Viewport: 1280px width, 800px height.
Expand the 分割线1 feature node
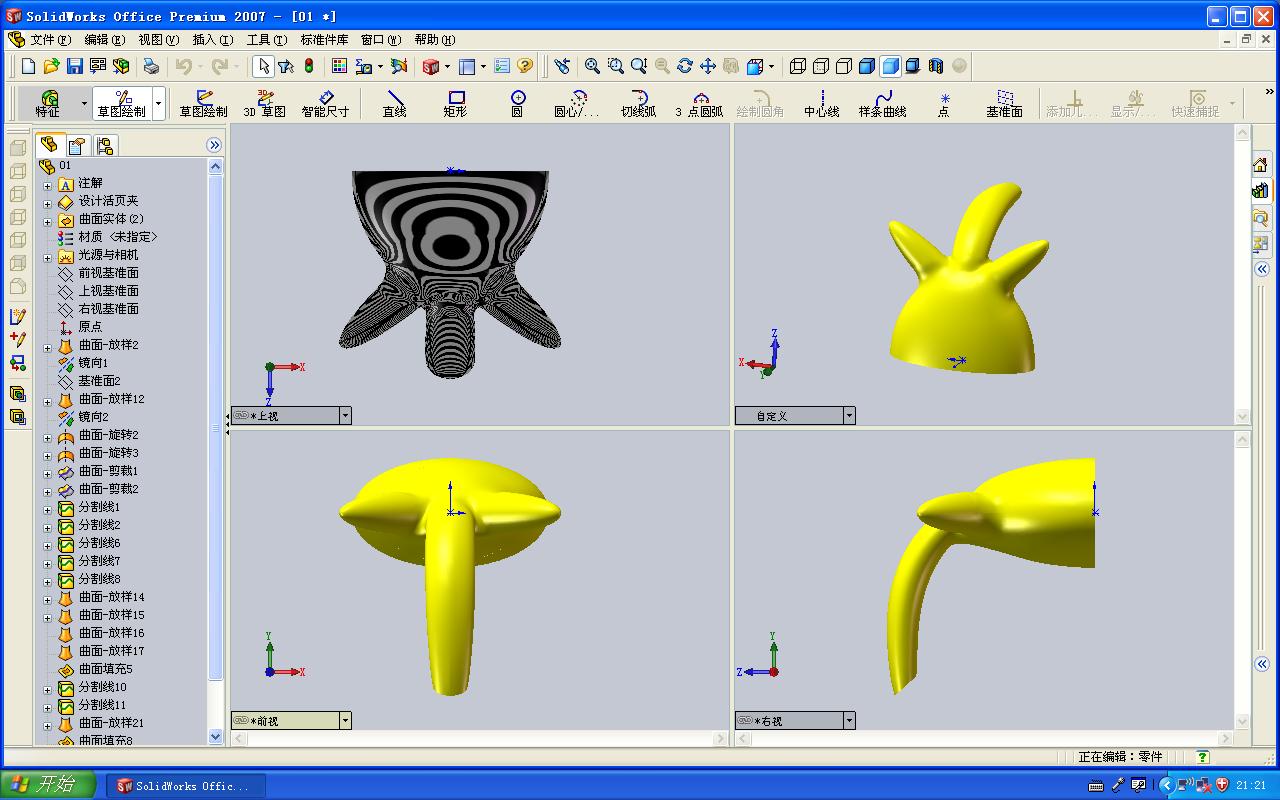pos(47,508)
